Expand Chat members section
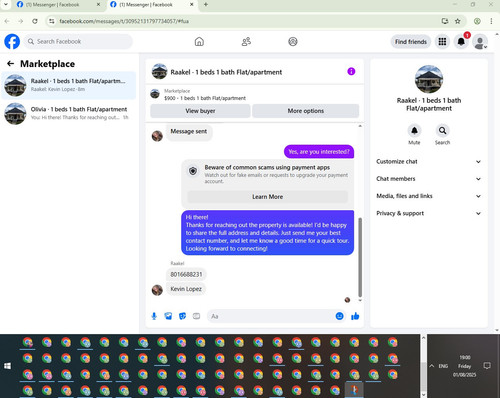 429,179
